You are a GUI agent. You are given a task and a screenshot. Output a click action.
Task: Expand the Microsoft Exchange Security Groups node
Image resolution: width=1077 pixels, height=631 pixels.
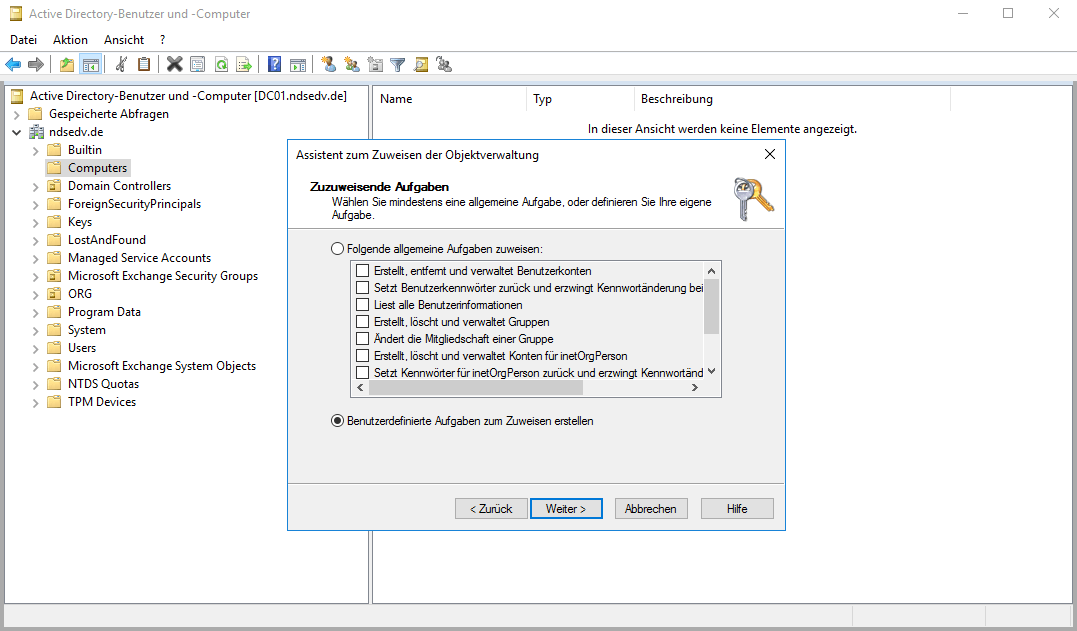tap(36, 276)
